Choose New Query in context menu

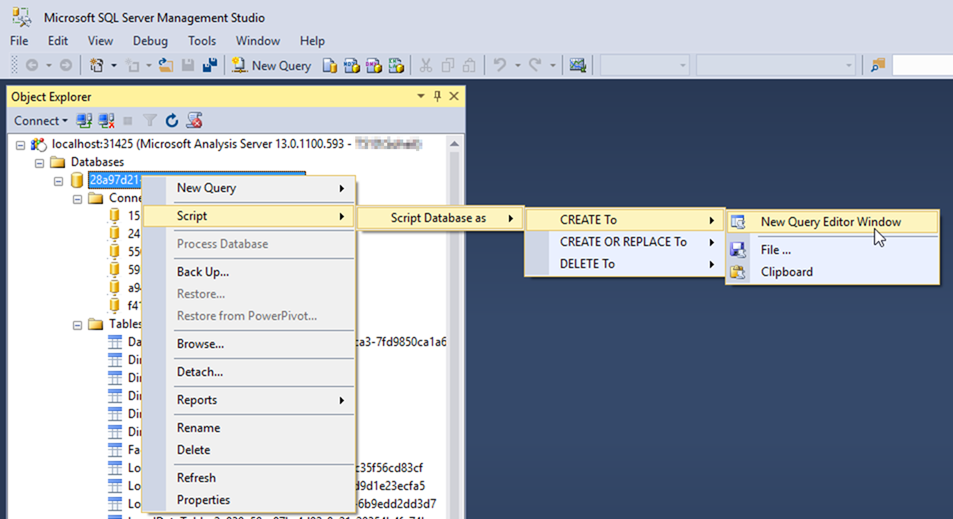point(249,188)
